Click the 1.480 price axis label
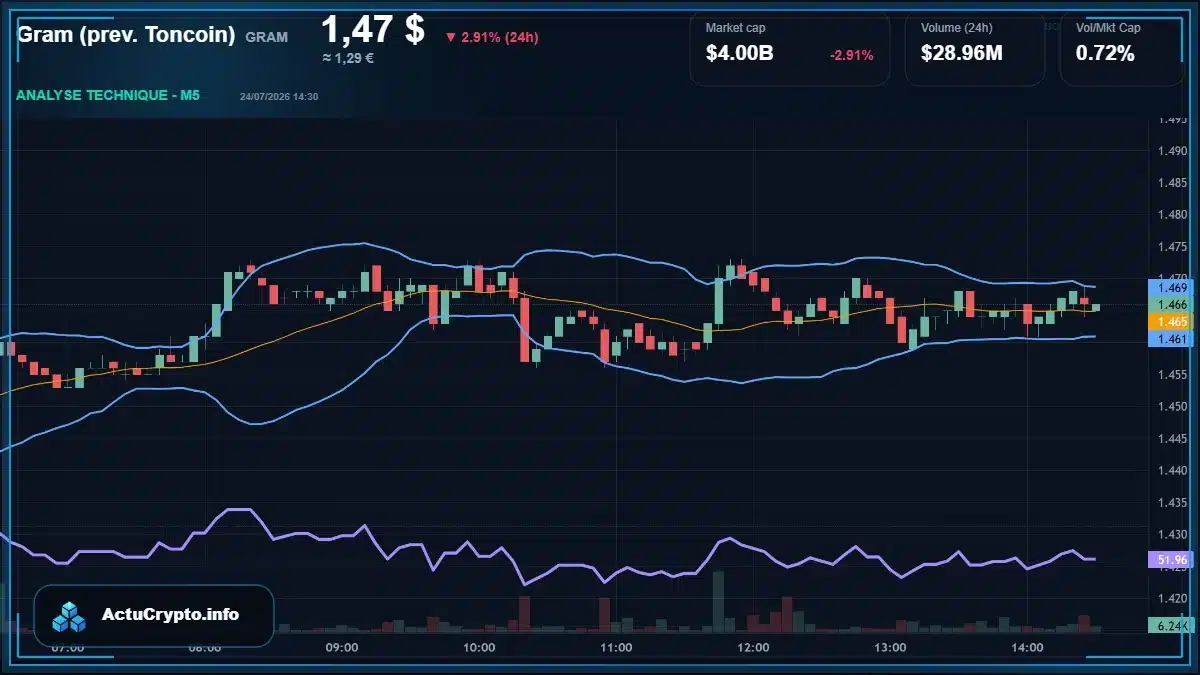The width and height of the screenshot is (1200, 675). click(1171, 215)
